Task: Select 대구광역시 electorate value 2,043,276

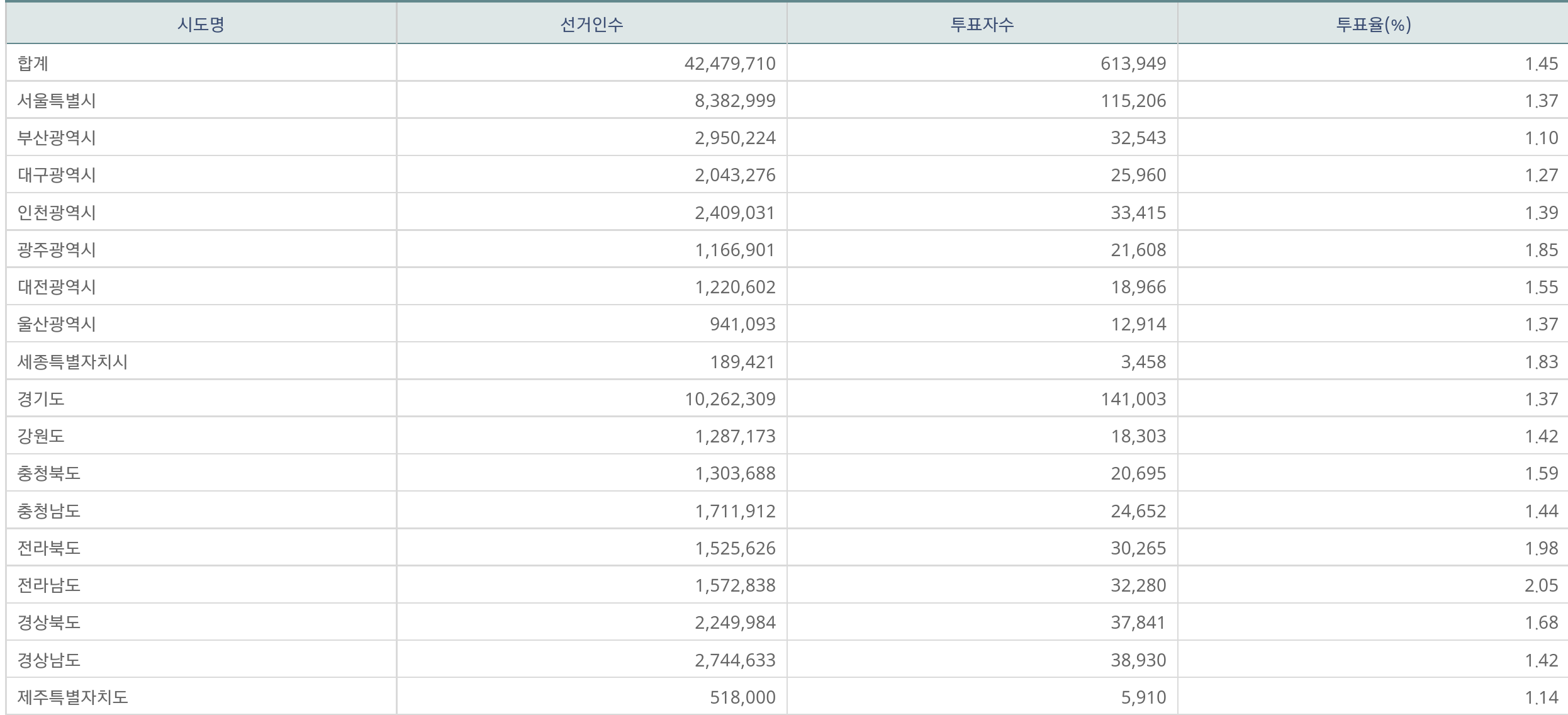Action: 735,175
